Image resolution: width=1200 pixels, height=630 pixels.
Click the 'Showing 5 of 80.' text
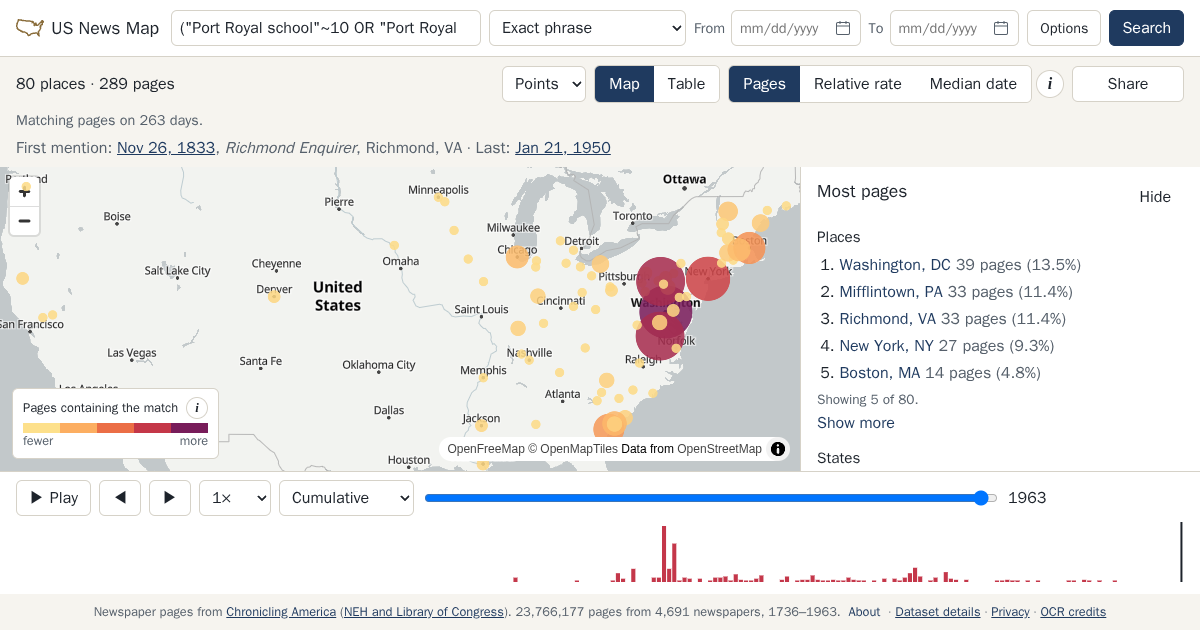867,399
